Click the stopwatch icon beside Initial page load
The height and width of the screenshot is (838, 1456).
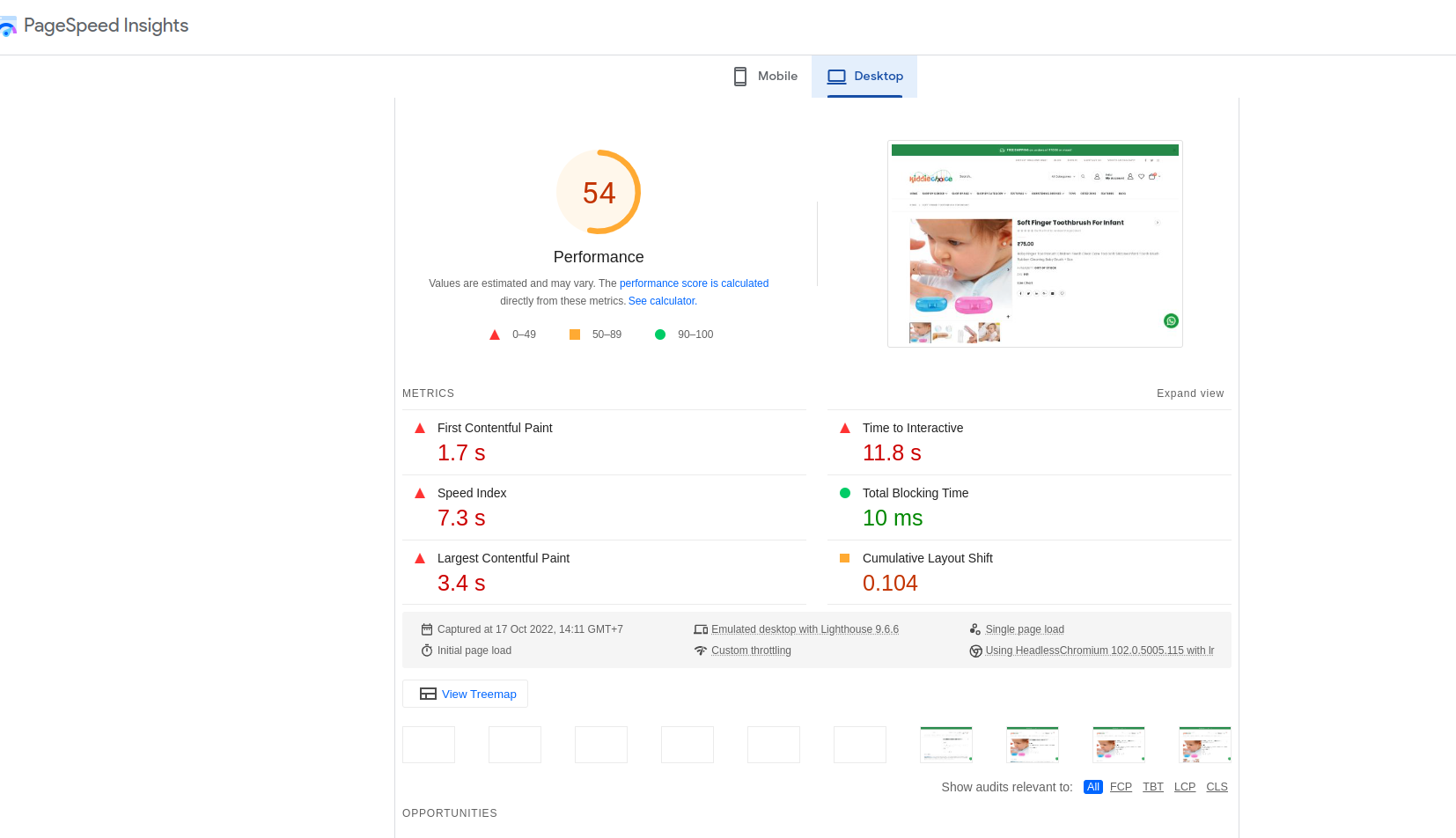427,651
